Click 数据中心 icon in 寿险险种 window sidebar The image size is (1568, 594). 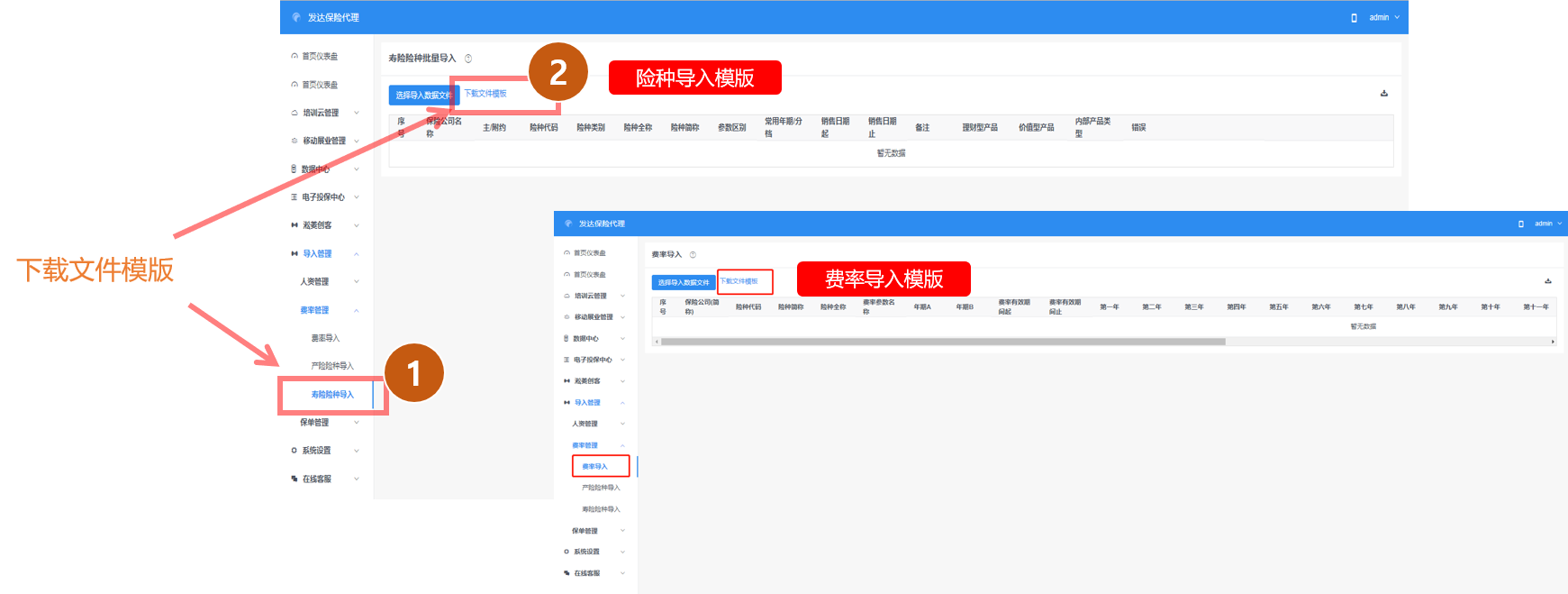pos(294,169)
